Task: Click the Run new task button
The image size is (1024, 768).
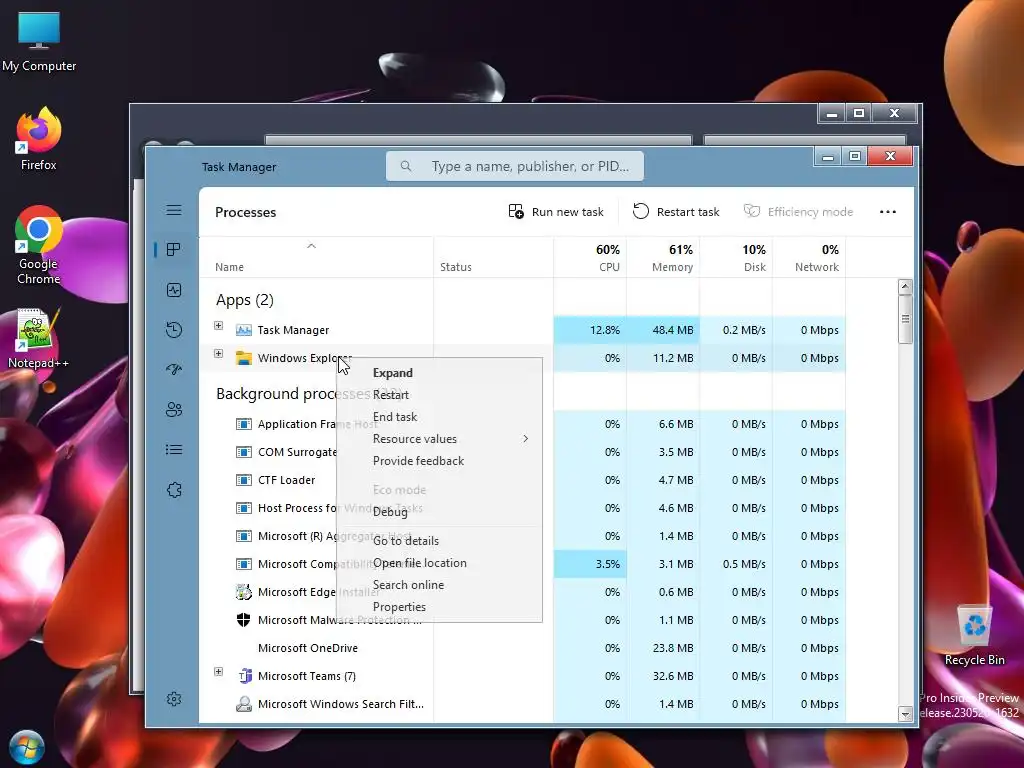Action: 556,212
